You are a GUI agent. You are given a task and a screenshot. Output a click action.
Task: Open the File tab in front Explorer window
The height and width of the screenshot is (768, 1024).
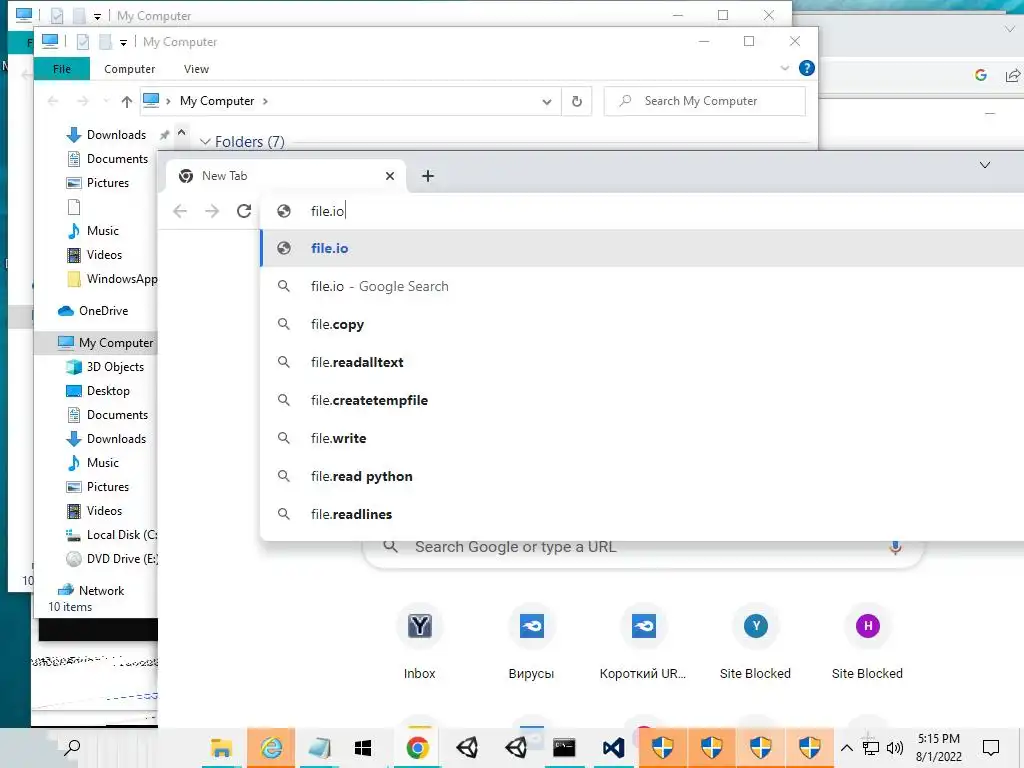62,69
